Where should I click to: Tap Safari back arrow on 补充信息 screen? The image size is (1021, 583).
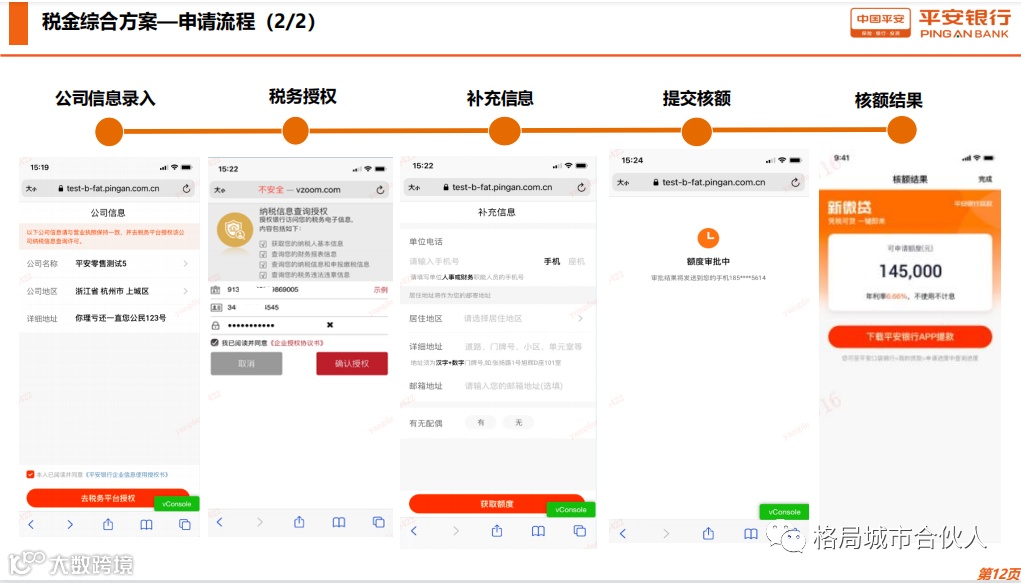point(414,531)
